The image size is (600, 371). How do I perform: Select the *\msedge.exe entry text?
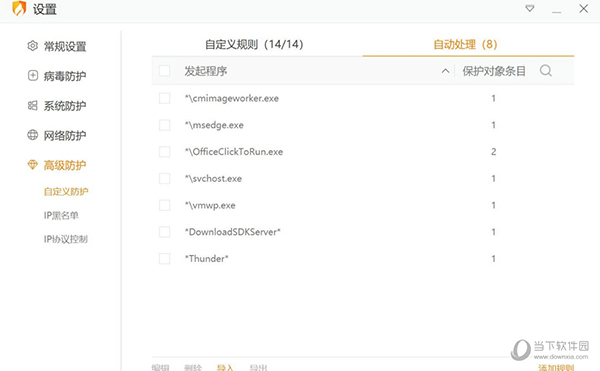[x=214, y=125]
